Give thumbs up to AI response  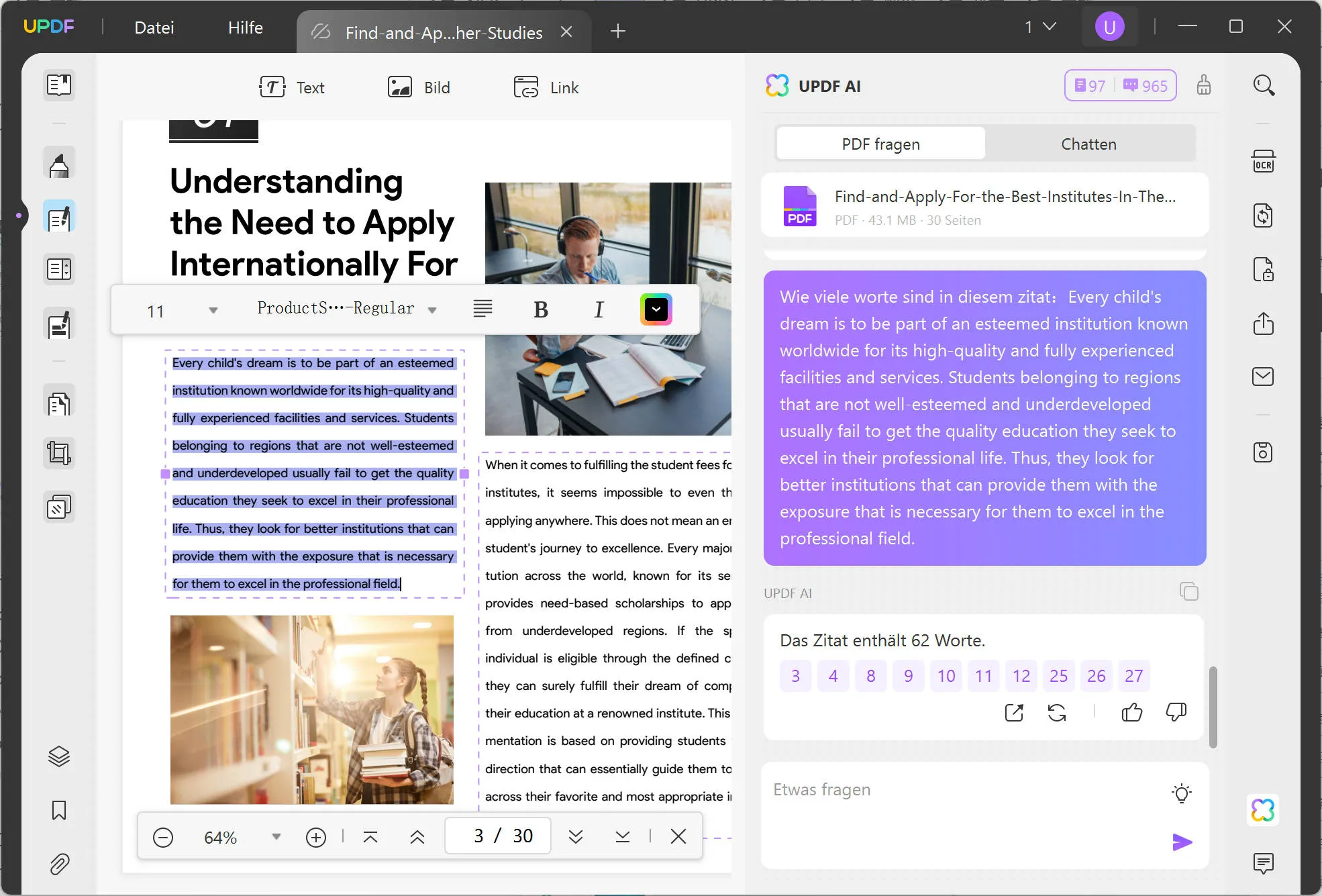point(1131,713)
